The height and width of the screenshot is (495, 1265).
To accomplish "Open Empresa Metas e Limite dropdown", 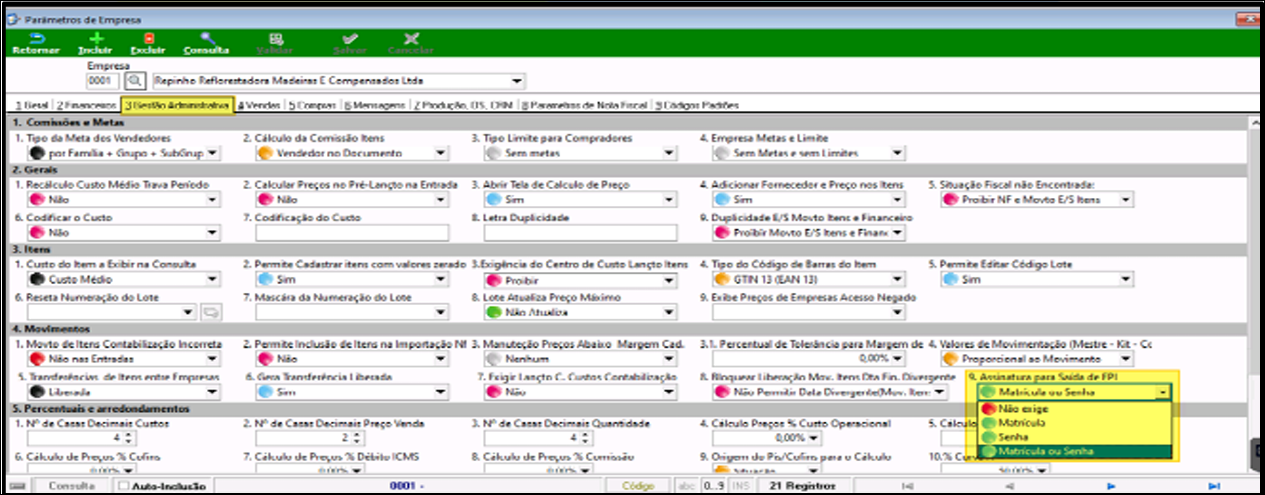I will tap(807, 153).
